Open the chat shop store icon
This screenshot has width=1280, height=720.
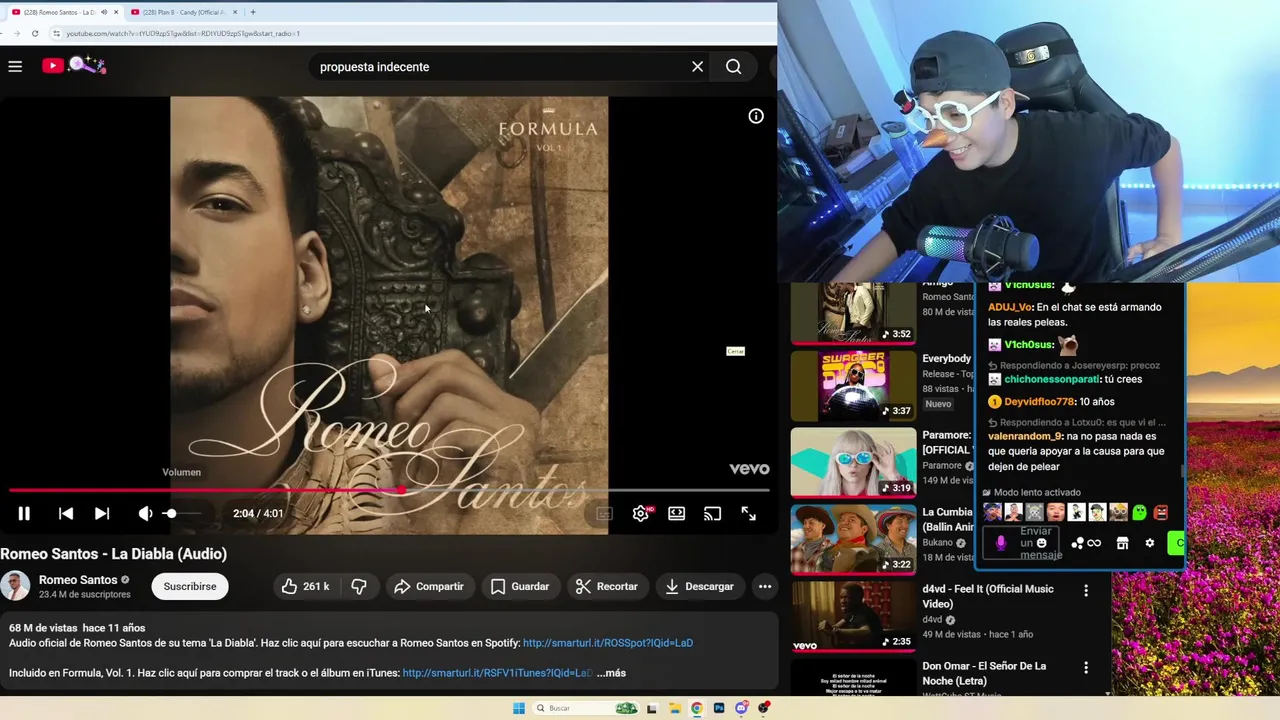[x=1122, y=543]
